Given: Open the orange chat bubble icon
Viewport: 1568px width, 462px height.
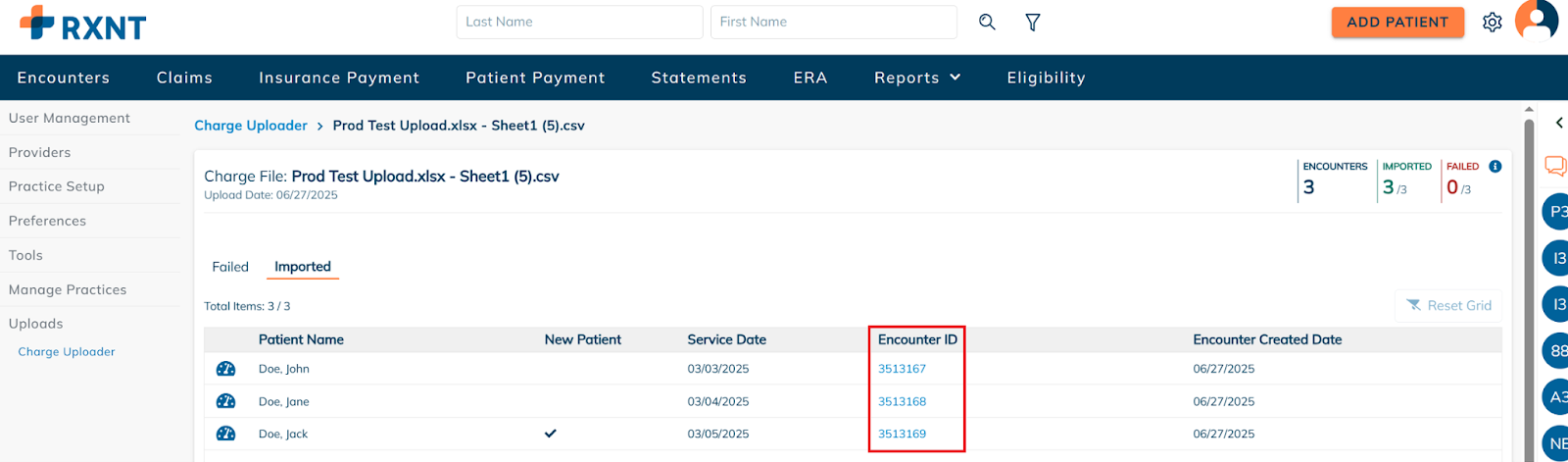Looking at the screenshot, I should [1555, 166].
